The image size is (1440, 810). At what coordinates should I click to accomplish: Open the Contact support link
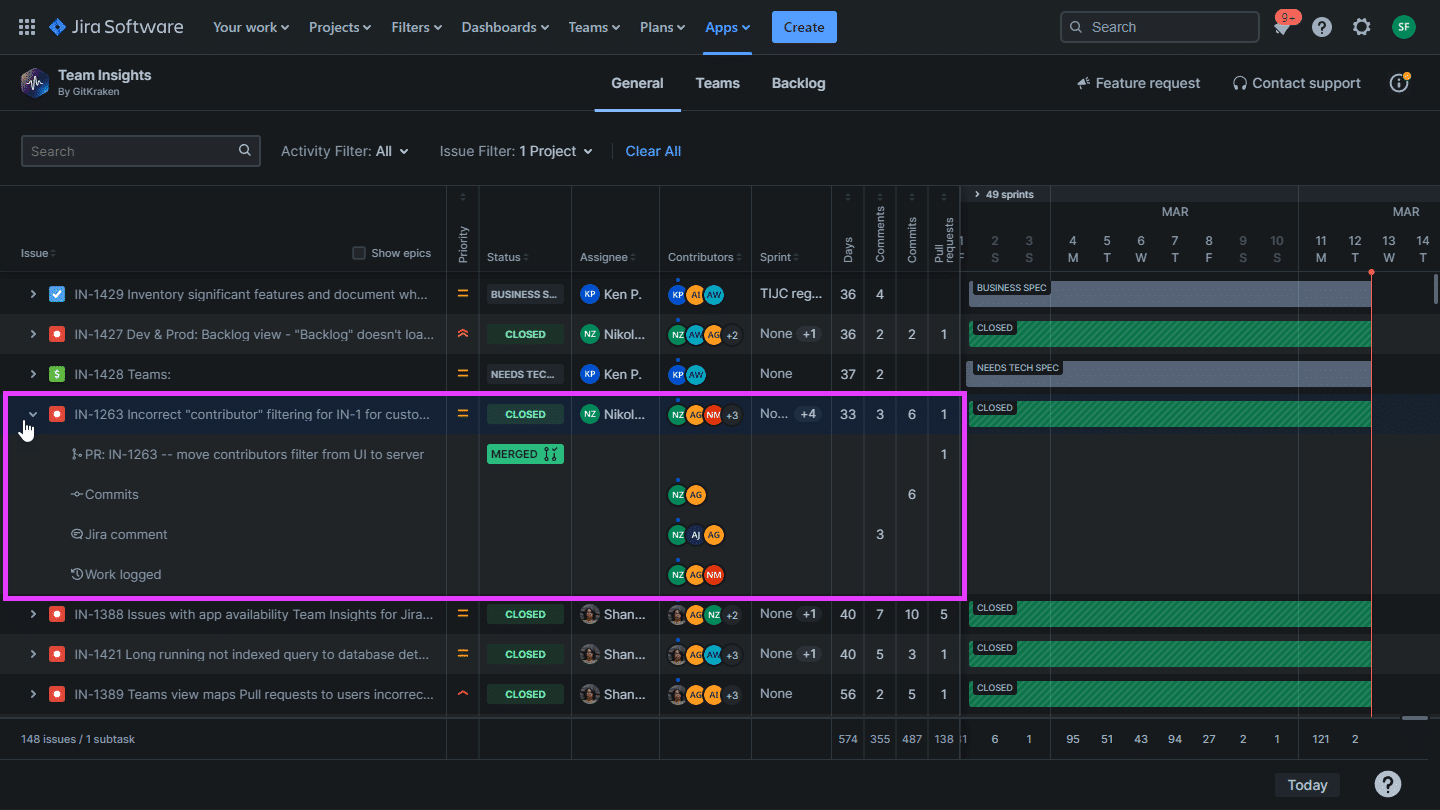pos(1296,83)
